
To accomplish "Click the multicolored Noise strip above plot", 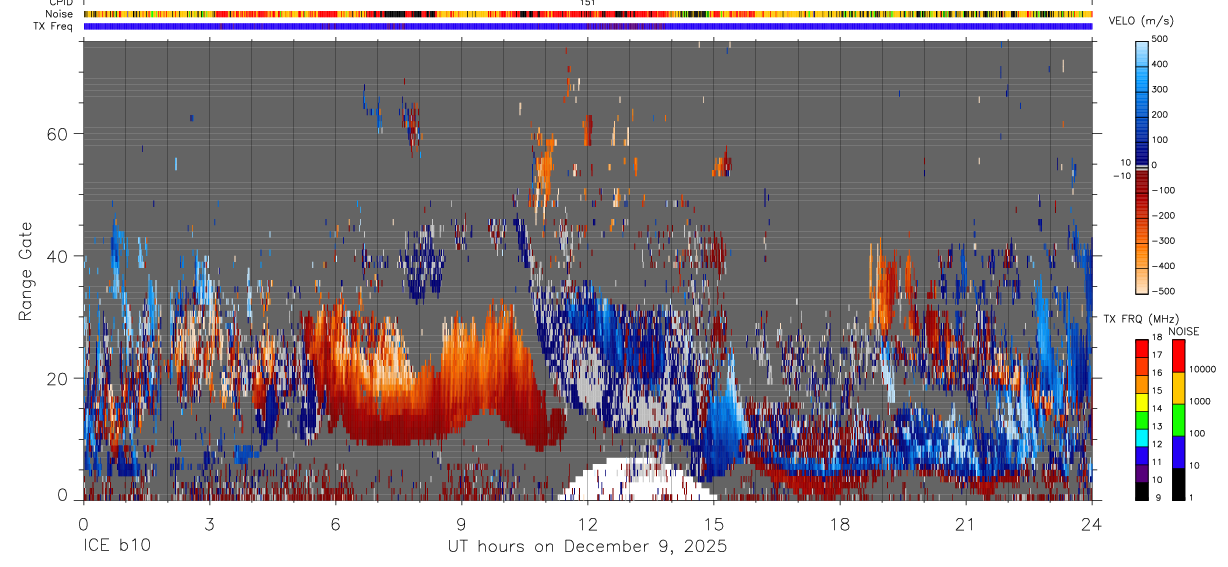I will click(x=587, y=14).
